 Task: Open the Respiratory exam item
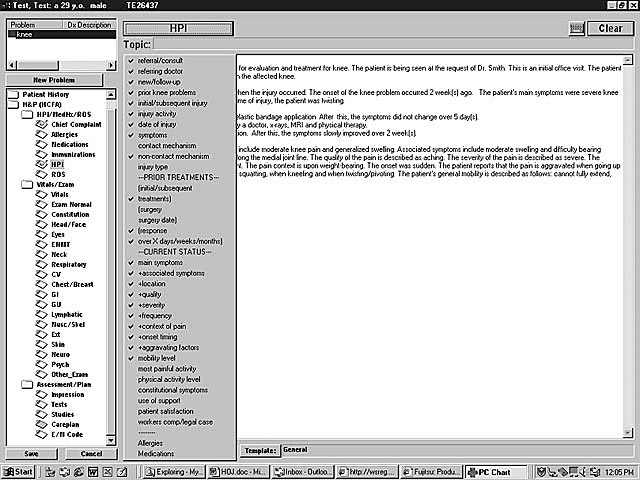(69, 264)
